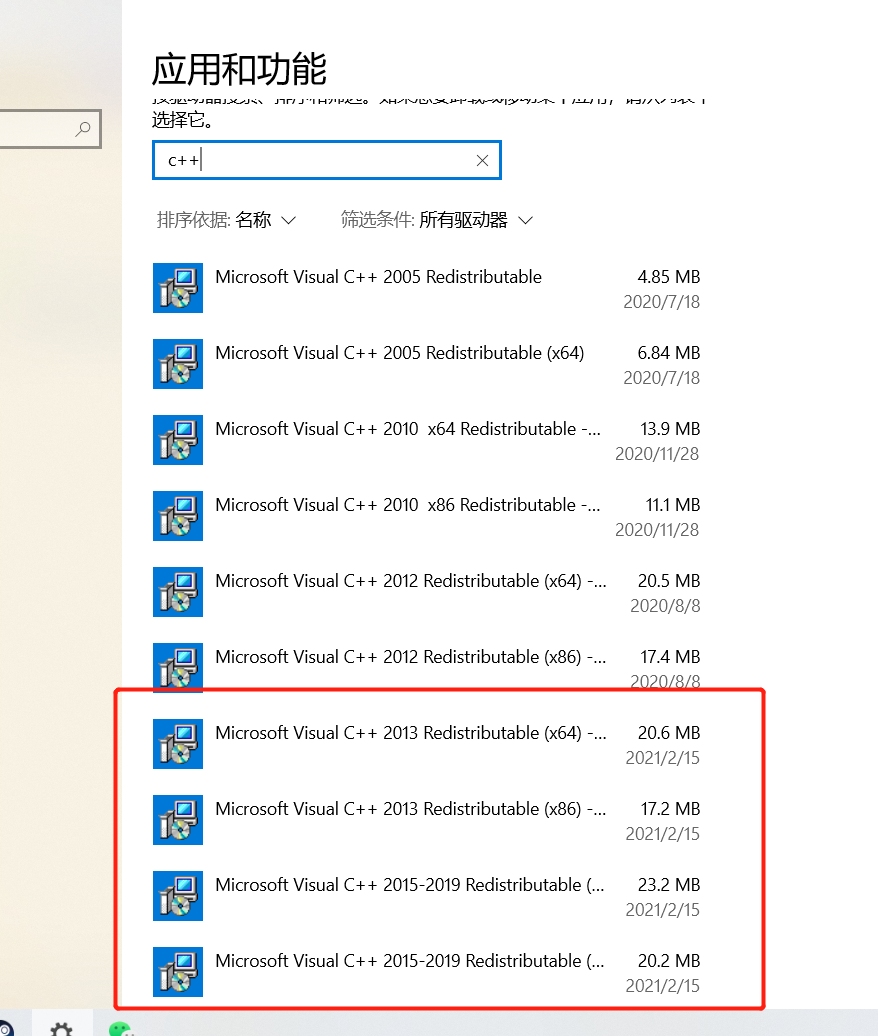Click the sidebar settings search field
The width and height of the screenshot is (878, 1036).
50,129
